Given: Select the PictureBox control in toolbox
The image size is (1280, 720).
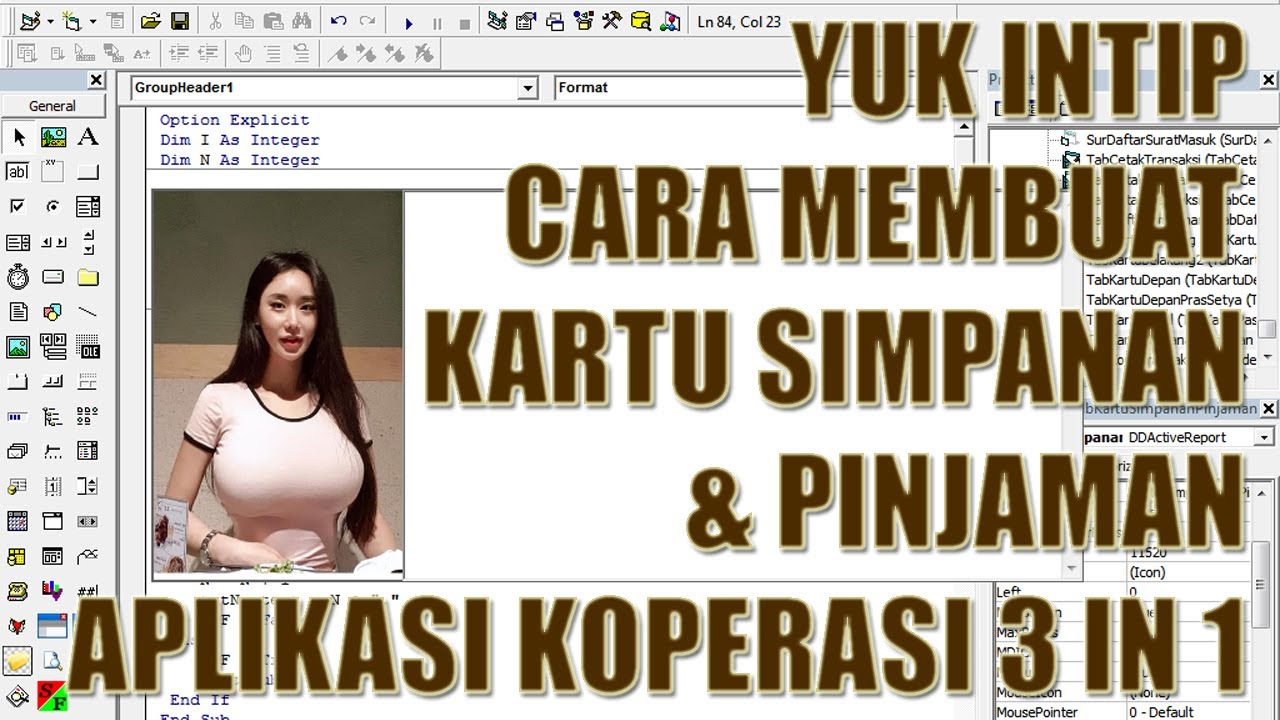Looking at the screenshot, I should pos(53,137).
